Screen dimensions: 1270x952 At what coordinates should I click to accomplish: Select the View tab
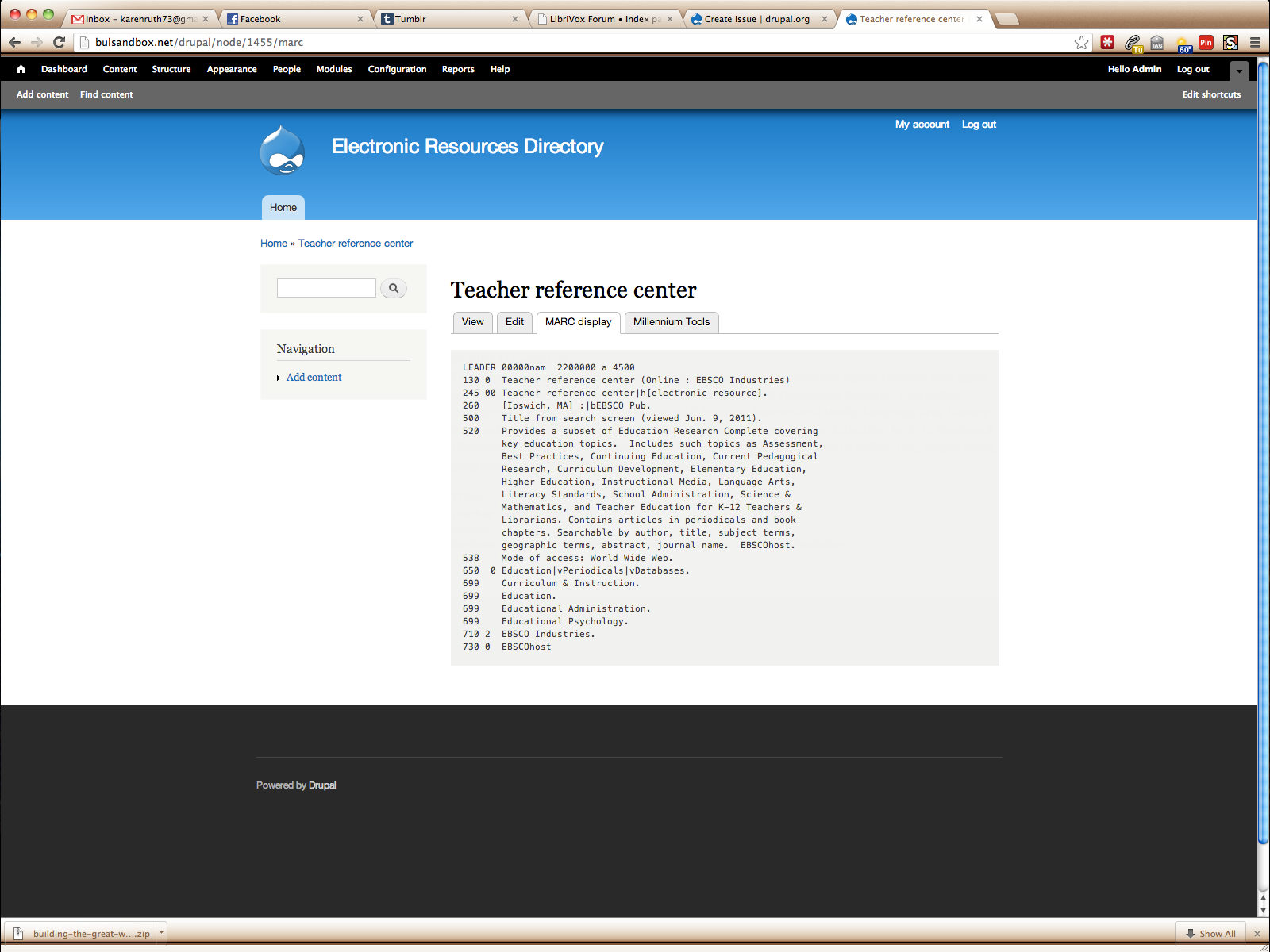point(473,322)
